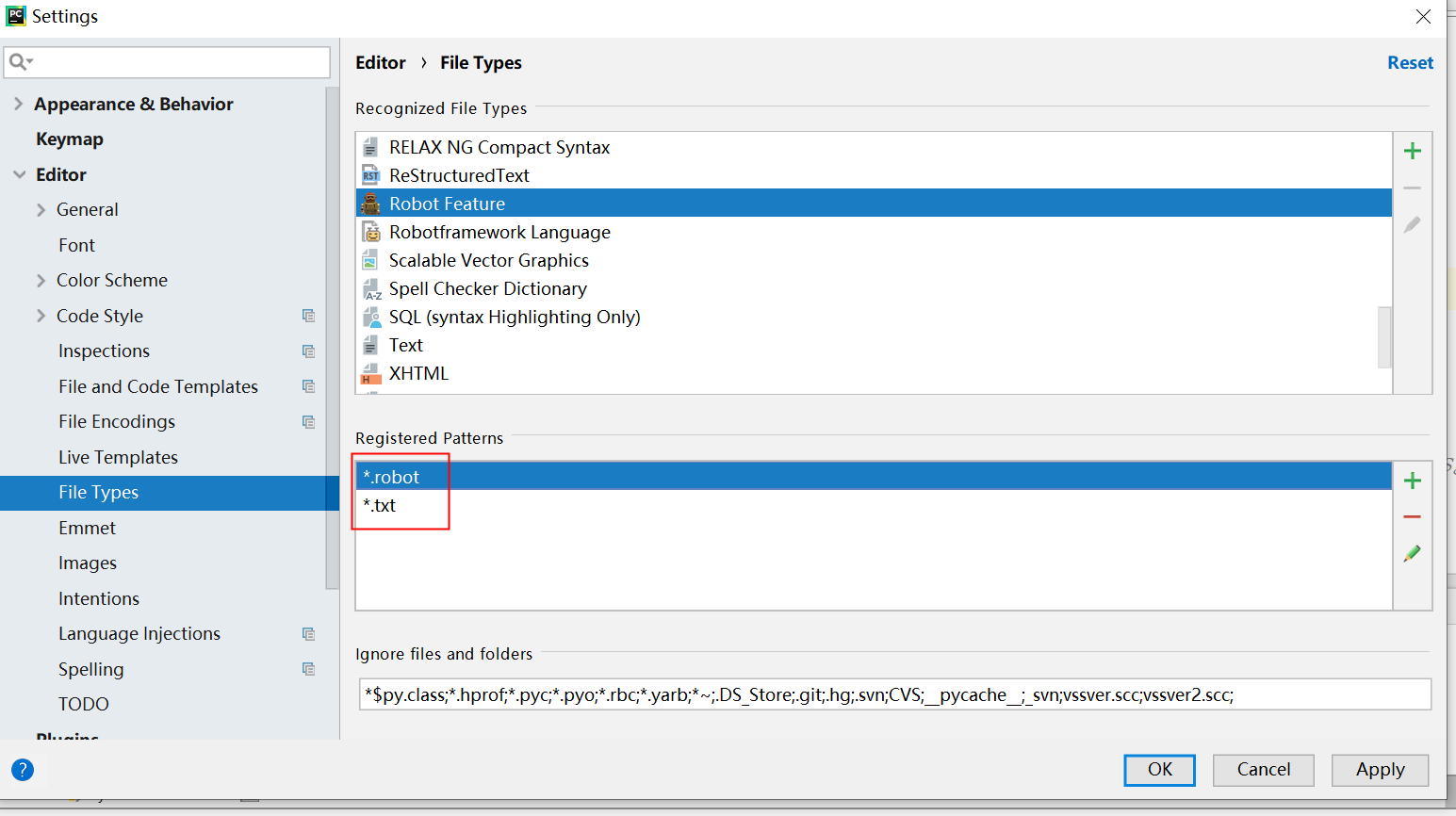The height and width of the screenshot is (816, 1456).
Task: Open the Font settings page
Action: [76, 245]
